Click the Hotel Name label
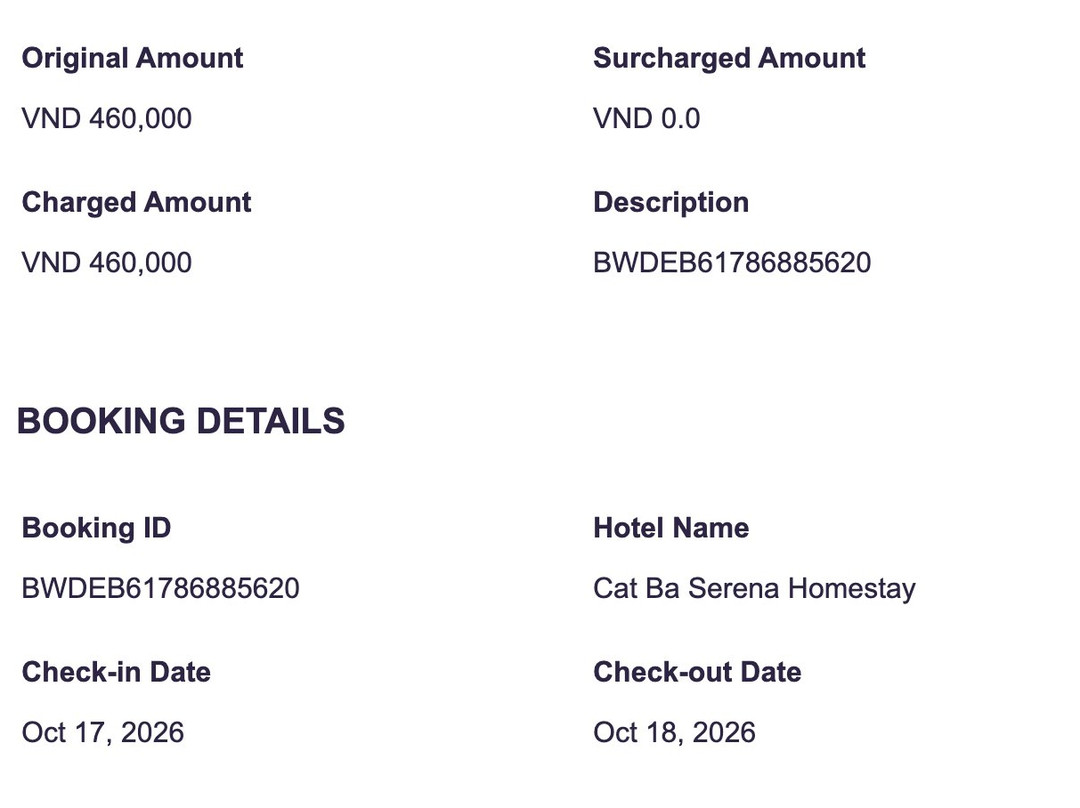The image size is (1080, 808). (x=671, y=528)
